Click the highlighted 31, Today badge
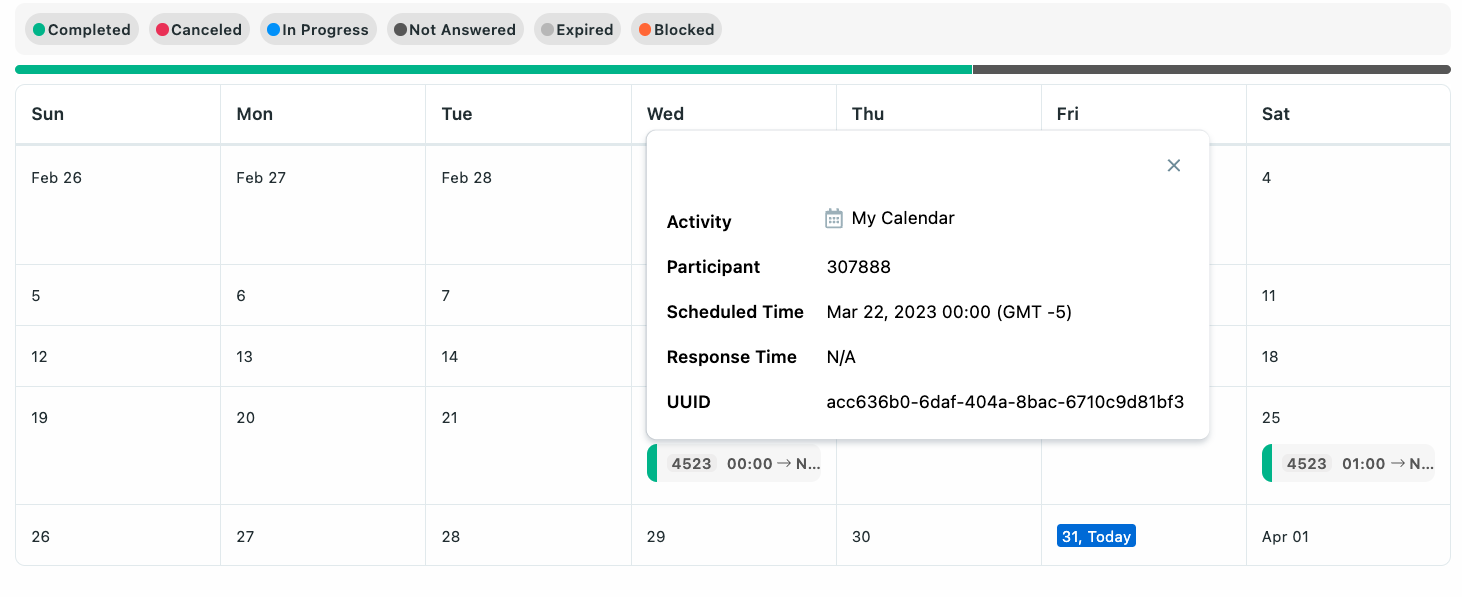The width and height of the screenshot is (1462, 597). click(x=1096, y=536)
